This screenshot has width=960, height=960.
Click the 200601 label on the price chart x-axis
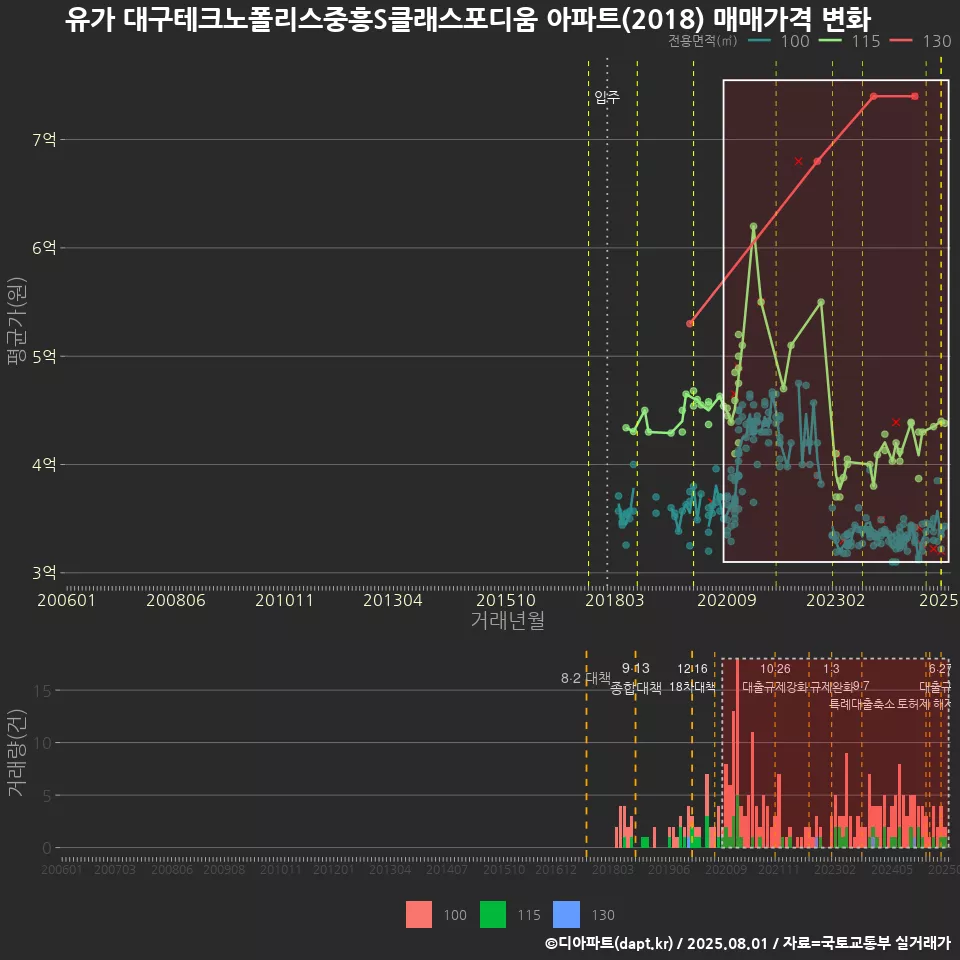tap(67, 600)
